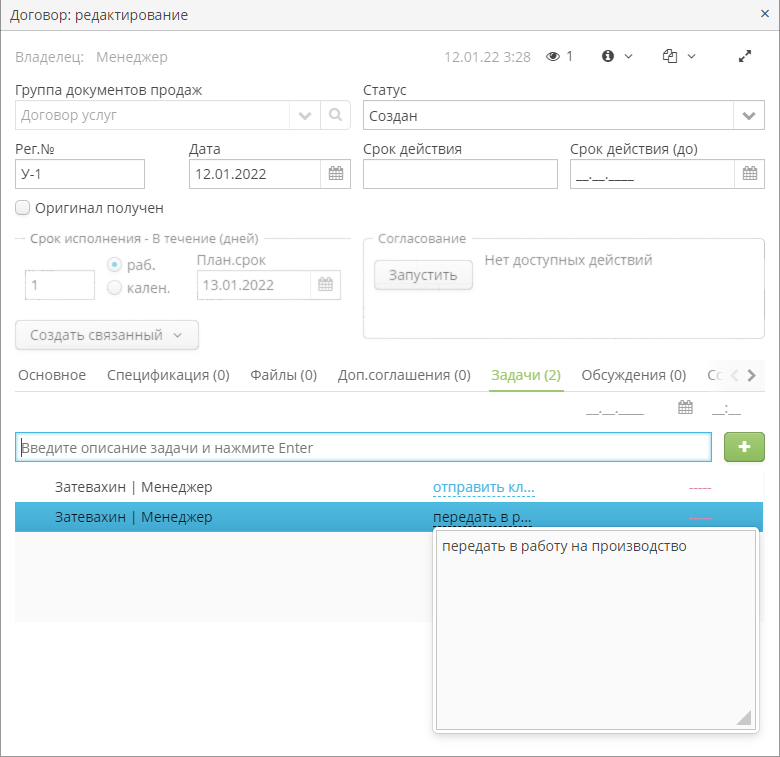
Task: Open the calendar for Дата field
Action: tap(336, 174)
